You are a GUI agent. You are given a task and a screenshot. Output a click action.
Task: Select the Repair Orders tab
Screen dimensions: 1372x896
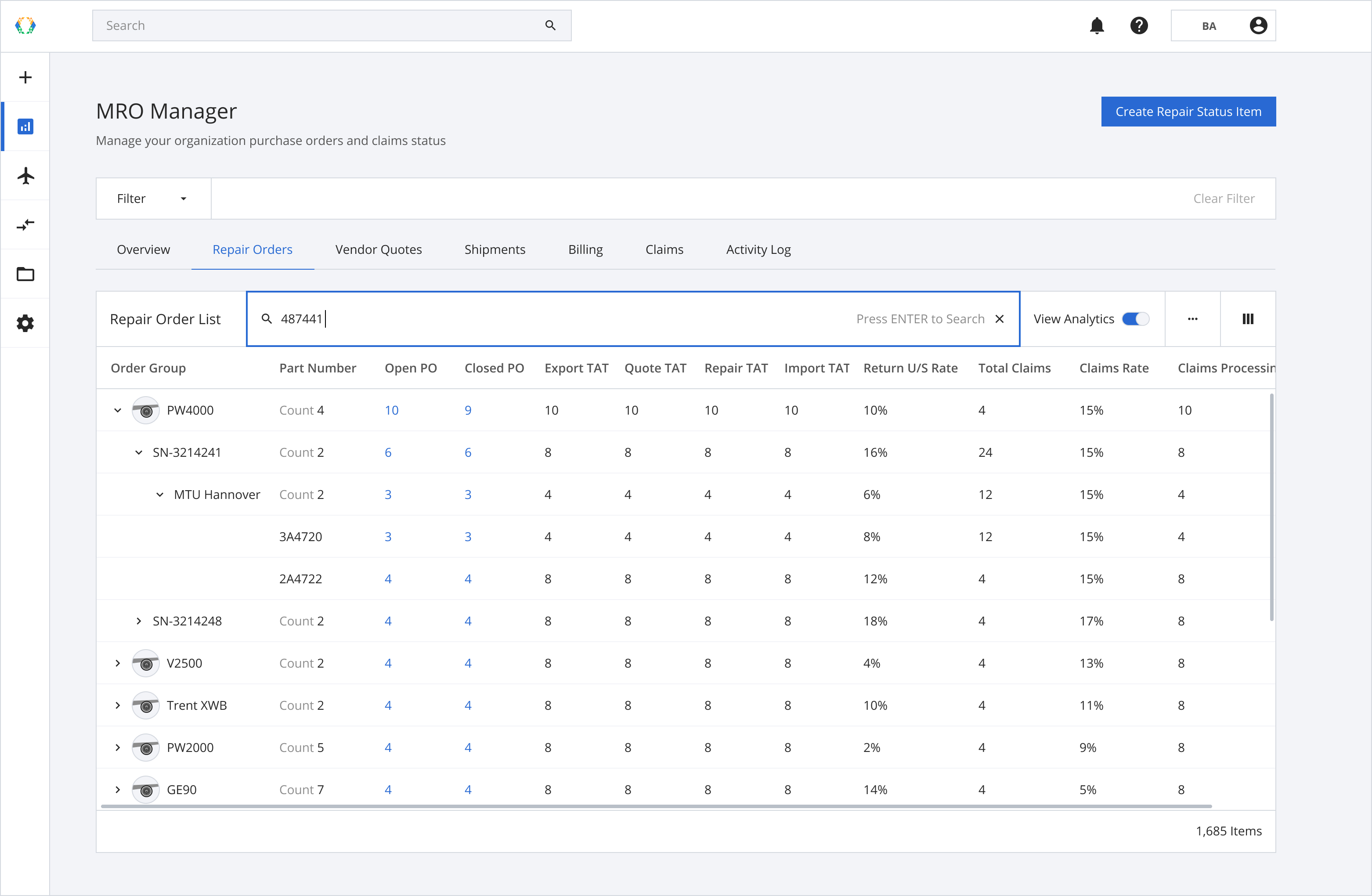coord(253,249)
